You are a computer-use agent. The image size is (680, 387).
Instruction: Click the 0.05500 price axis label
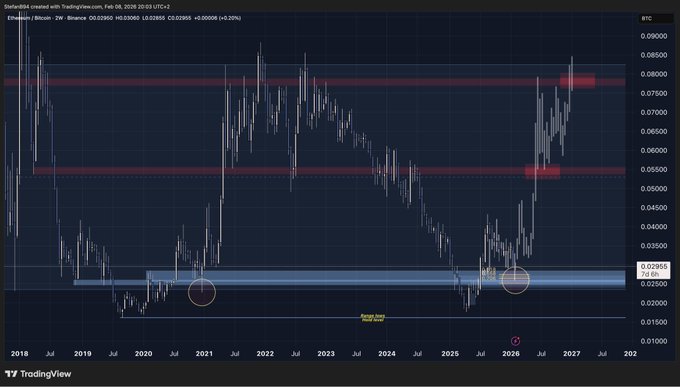tap(654, 170)
